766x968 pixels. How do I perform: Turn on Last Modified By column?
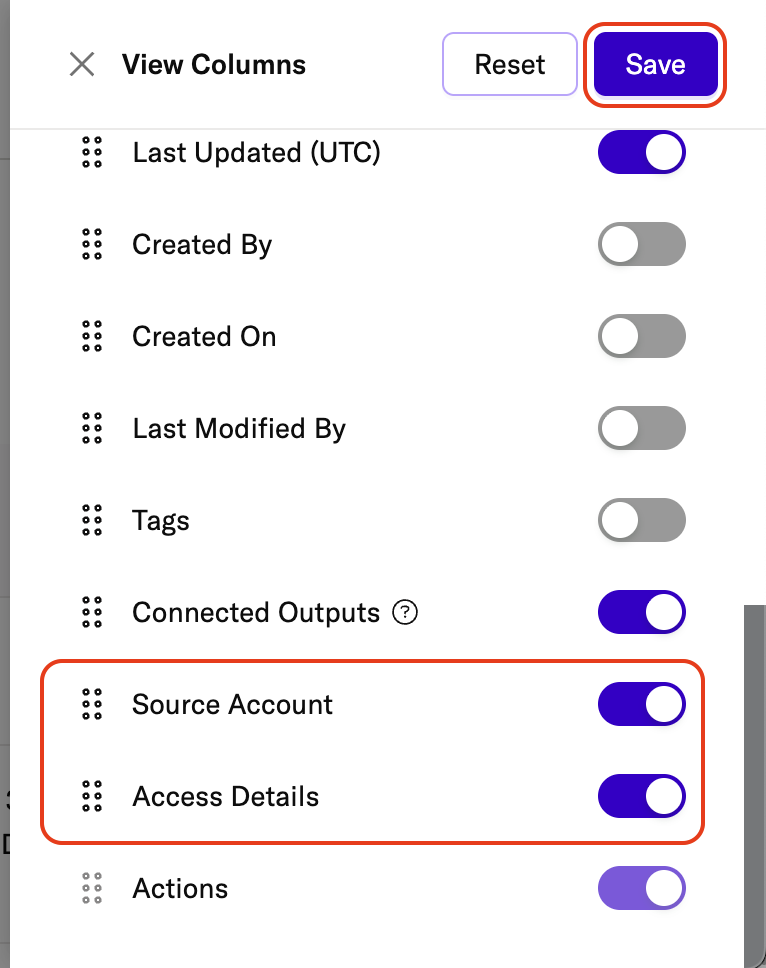tap(642, 429)
